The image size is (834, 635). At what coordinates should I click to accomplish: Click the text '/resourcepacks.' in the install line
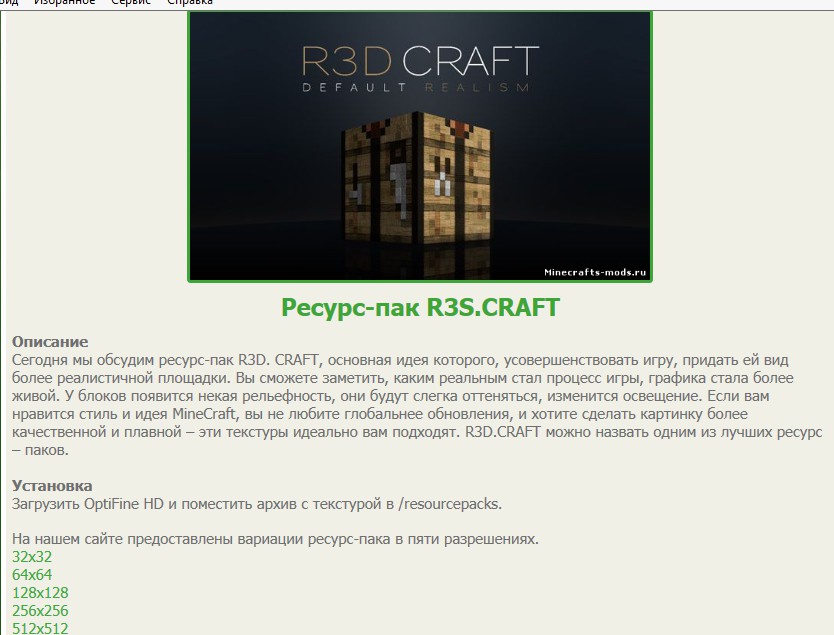pos(450,504)
